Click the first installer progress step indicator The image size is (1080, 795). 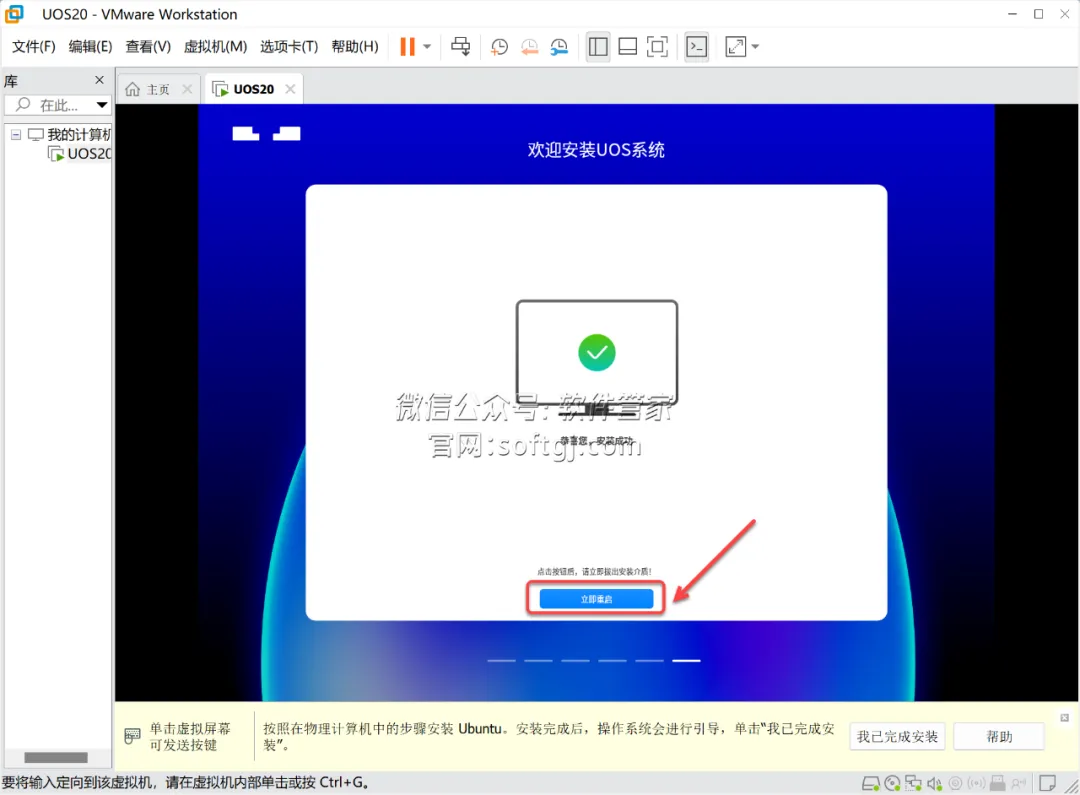coord(501,661)
